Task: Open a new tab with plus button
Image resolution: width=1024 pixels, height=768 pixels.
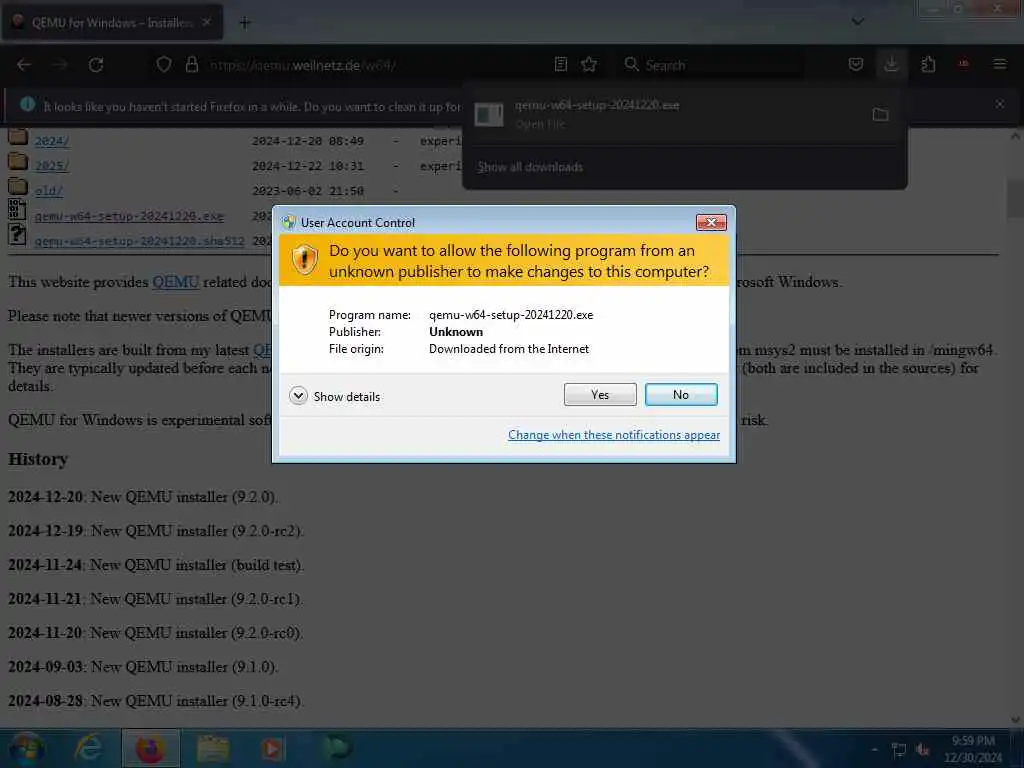Action: click(x=245, y=23)
